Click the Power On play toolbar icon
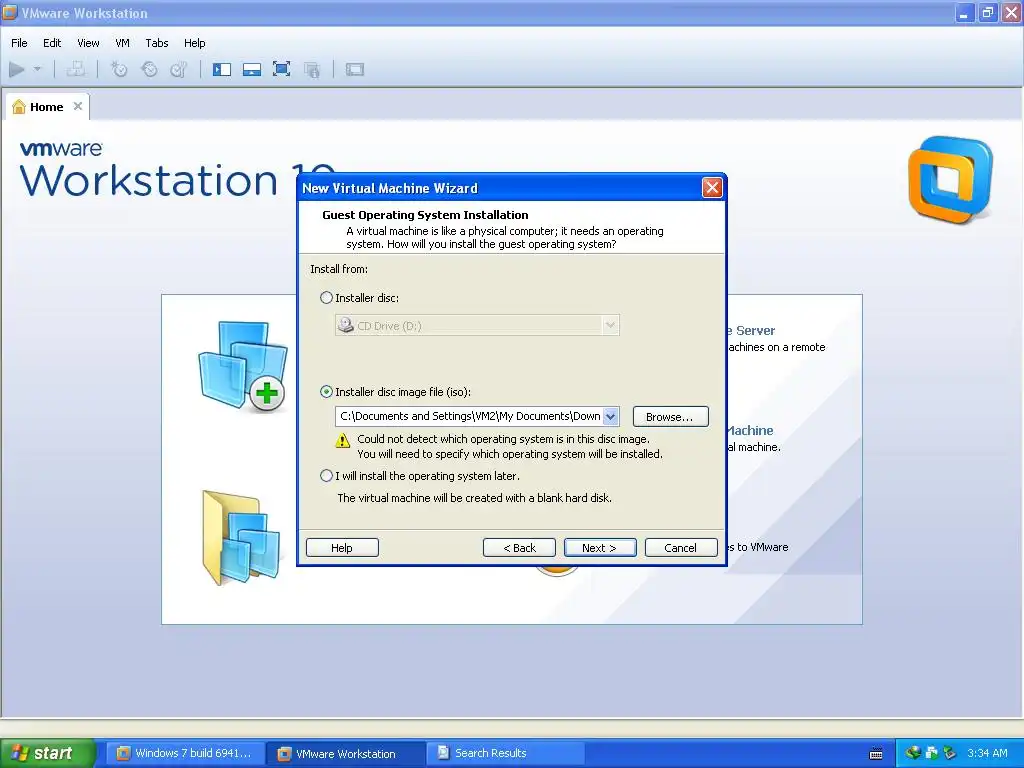This screenshot has width=1024, height=768. (x=16, y=69)
